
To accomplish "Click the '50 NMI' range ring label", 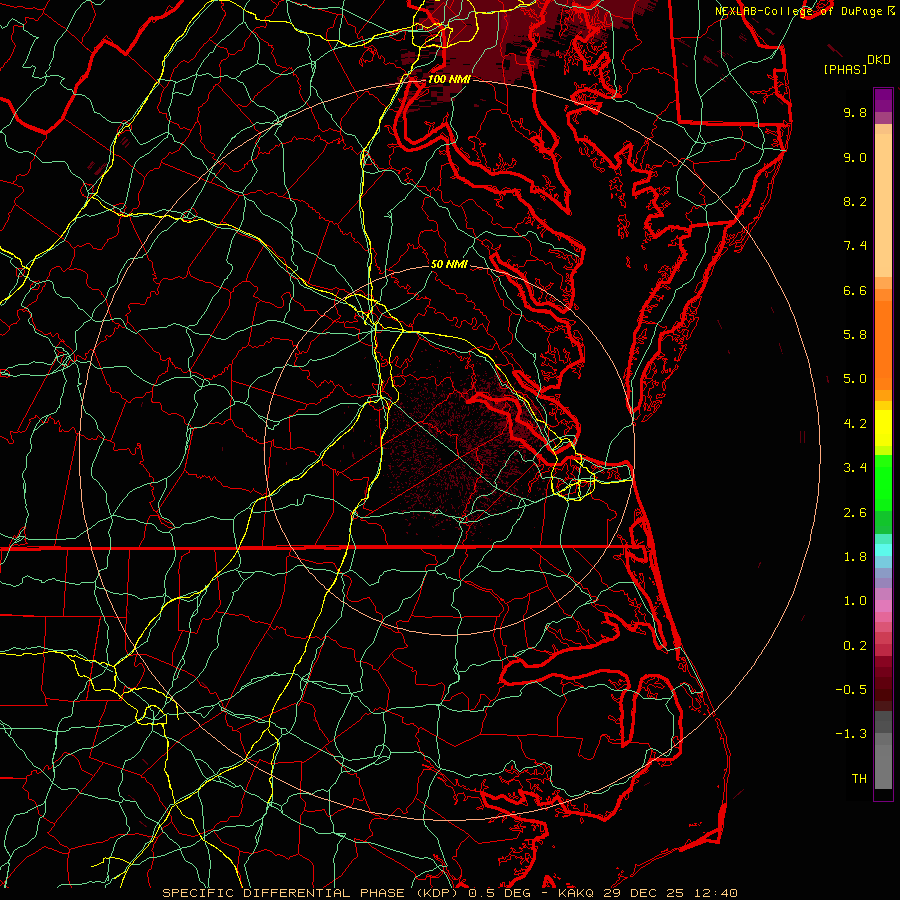I will coord(449,264).
